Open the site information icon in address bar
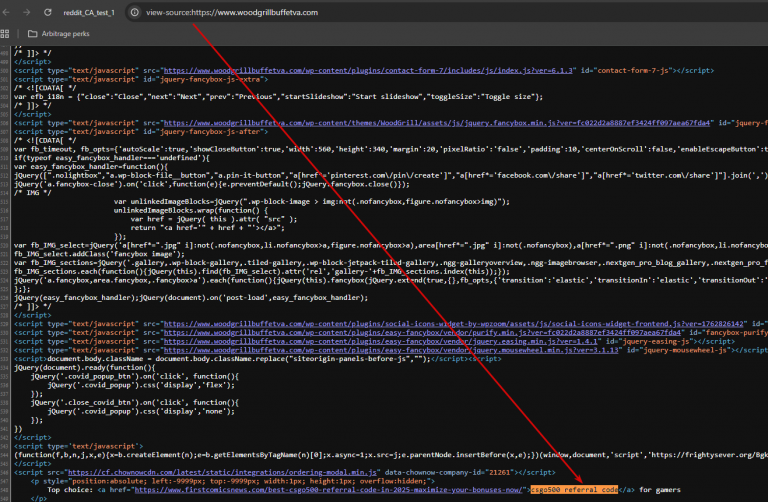 134,12
